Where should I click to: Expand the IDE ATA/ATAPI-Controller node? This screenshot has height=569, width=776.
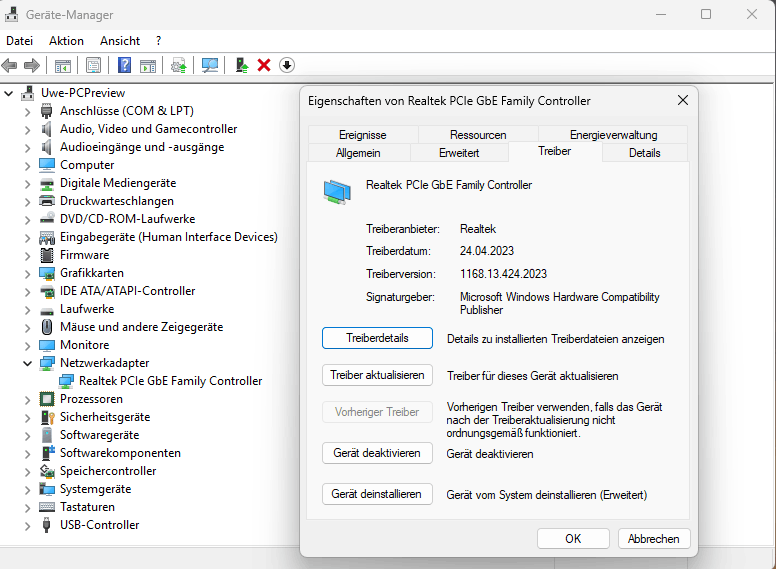tap(27, 291)
